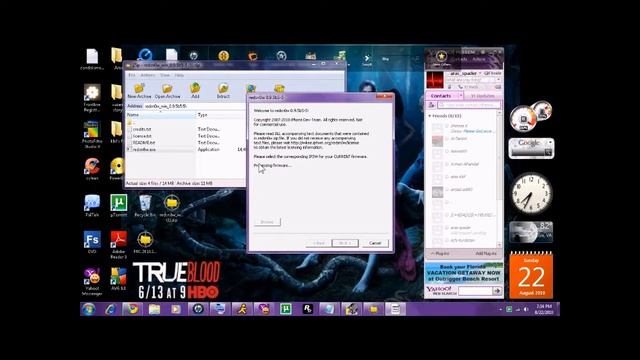Open Google Chrome from taskbar

tap(132, 309)
